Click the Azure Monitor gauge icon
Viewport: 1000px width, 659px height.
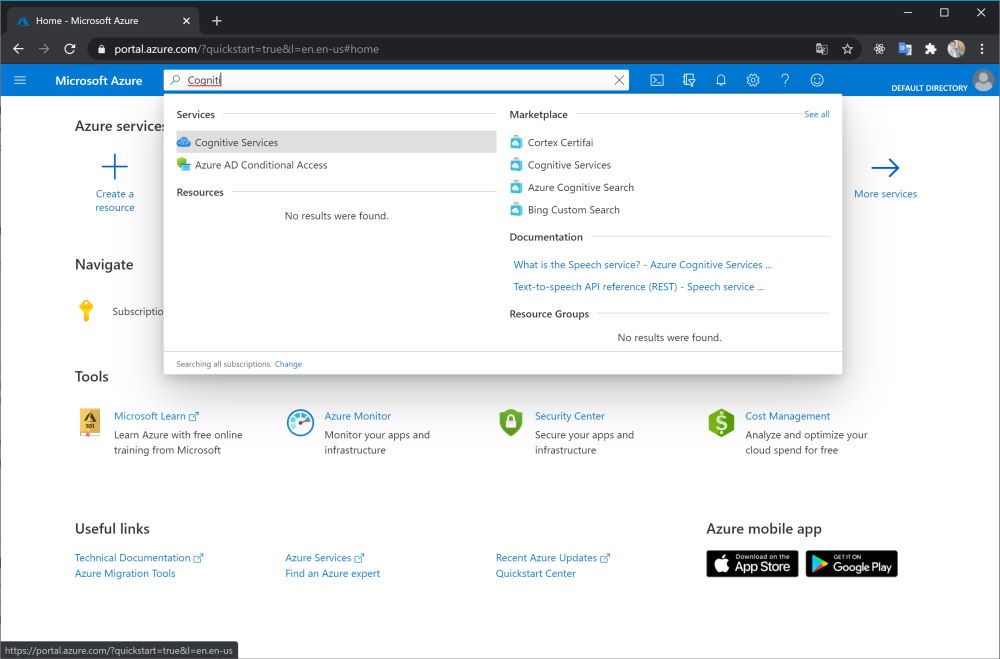click(300, 423)
